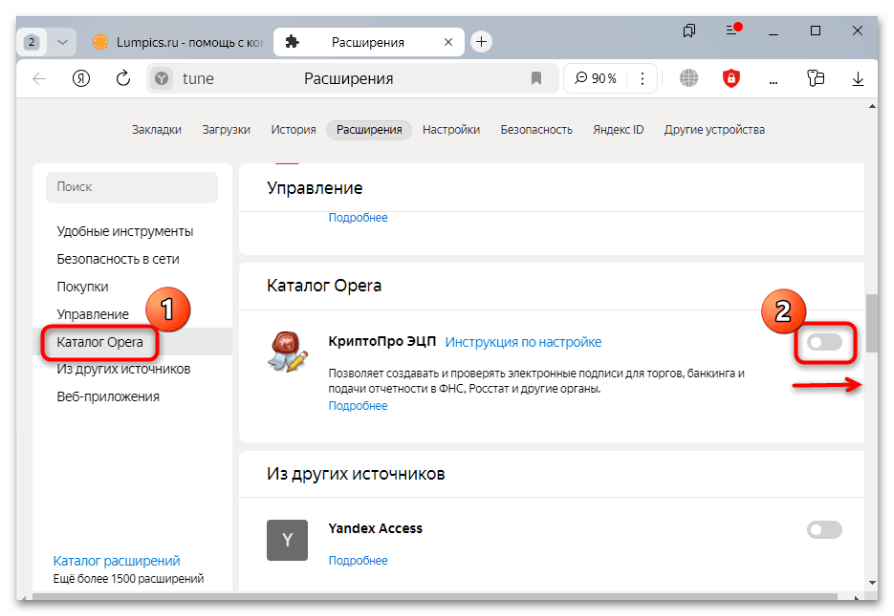
Task: Open Инструкция по настройке link
Action: pos(523,342)
